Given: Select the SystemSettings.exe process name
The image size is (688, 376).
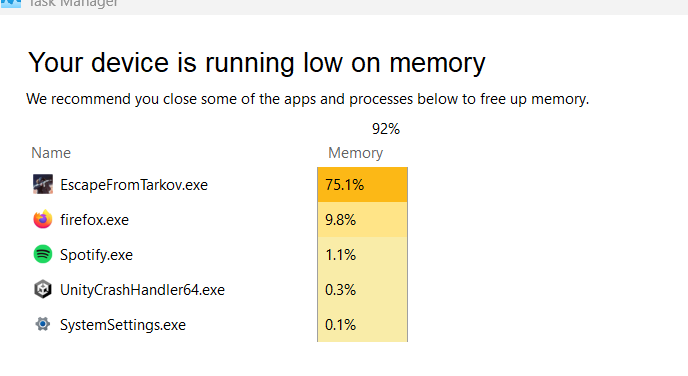Looking at the screenshot, I should [123, 325].
